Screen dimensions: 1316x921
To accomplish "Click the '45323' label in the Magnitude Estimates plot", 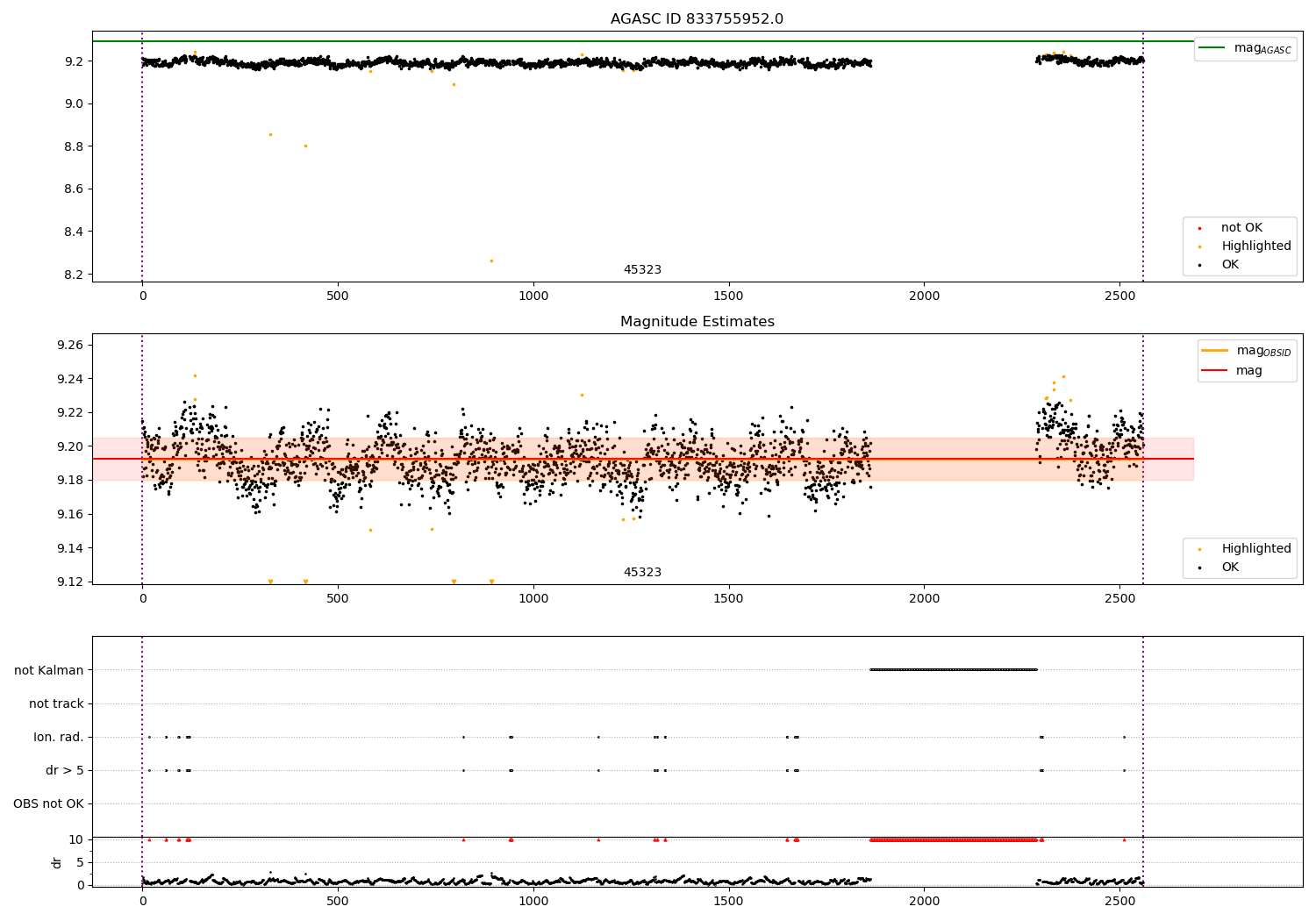I will (x=642, y=573).
